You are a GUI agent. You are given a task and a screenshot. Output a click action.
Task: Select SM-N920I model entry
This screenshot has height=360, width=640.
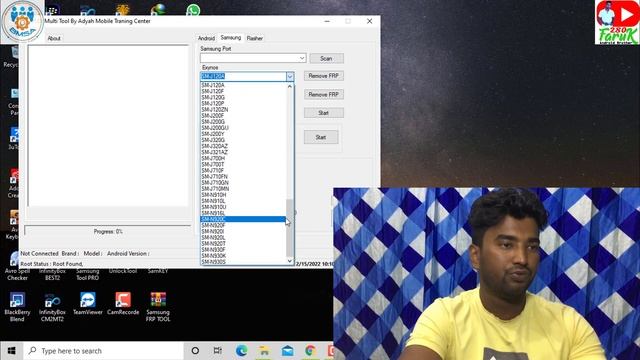click(x=243, y=231)
